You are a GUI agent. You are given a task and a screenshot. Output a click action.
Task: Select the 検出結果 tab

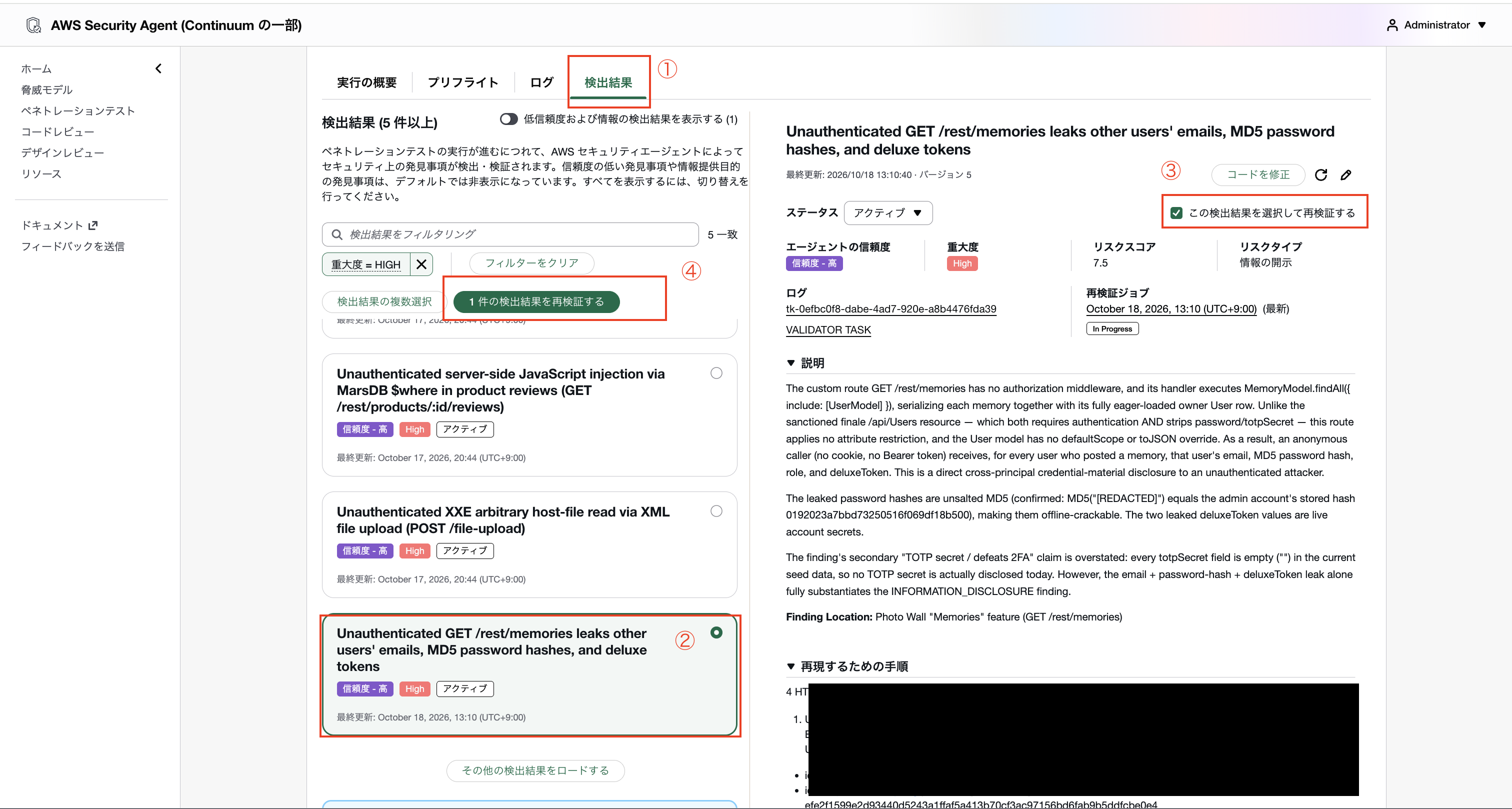click(x=608, y=82)
